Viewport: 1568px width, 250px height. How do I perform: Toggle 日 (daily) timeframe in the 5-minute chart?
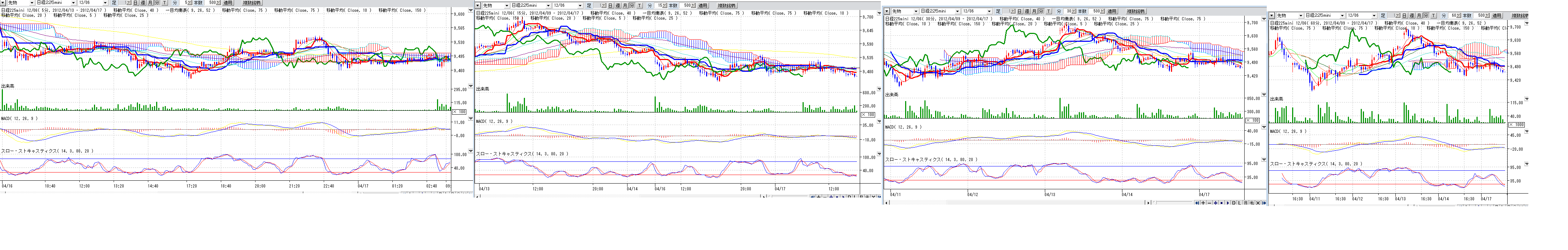click(x=136, y=3)
